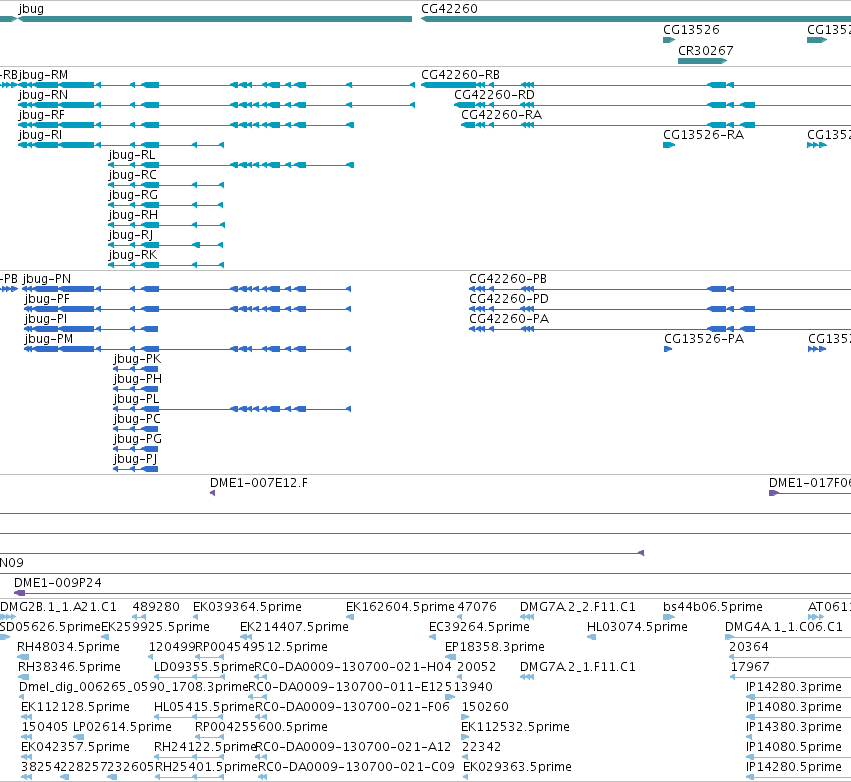Viewport: 851px width, 782px height.
Task: Click EST IP14280.5prime
Action: tap(794, 767)
